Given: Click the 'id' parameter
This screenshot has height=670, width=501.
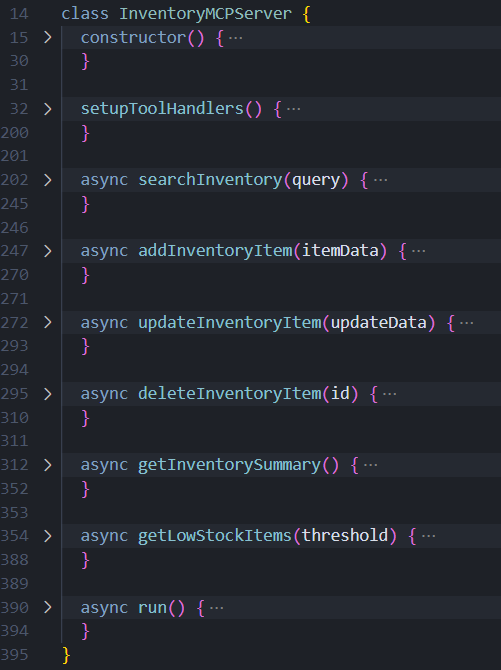Looking at the screenshot, I should (x=340, y=394).
